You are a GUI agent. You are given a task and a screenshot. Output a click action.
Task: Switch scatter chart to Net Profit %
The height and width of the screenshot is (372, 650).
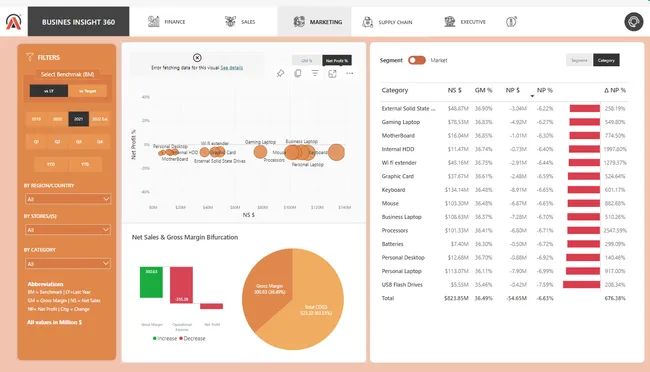(337, 61)
